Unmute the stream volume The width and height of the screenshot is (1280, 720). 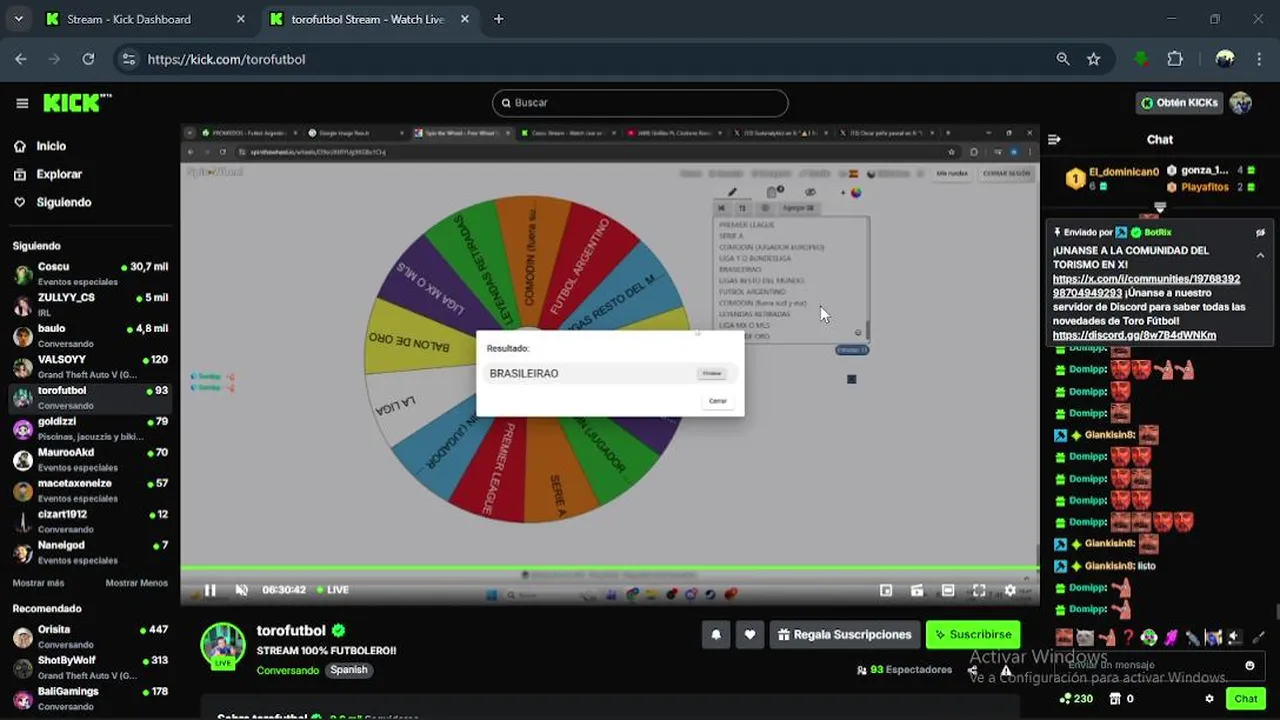tap(241, 590)
